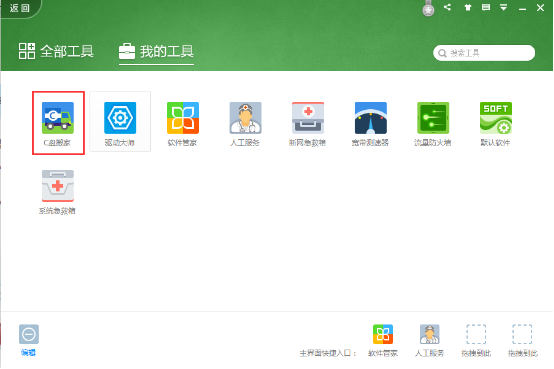Open the skin shirt icon in title bar
554x369 pixels.
pyautogui.click(x=468, y=7)
